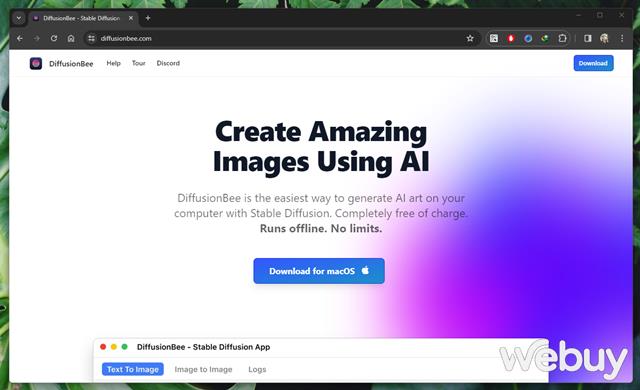This screenshot has height=390, width=640.
Task: Click the "Create Amazing Images Using AI" heading
Action: pos(321,146)
